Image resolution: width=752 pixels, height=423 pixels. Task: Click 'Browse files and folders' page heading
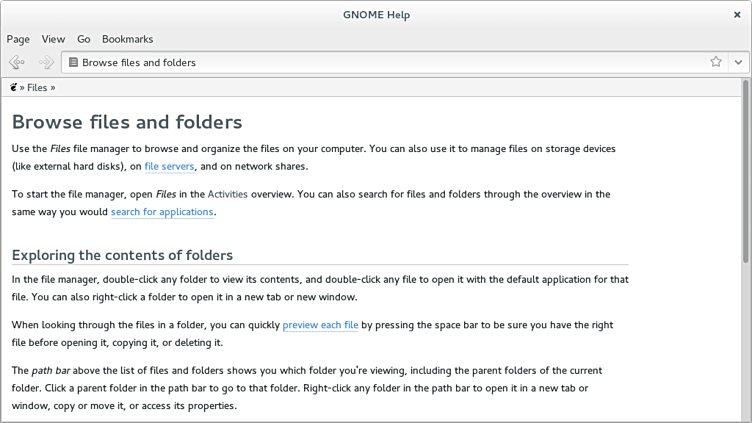coord(127,122)
